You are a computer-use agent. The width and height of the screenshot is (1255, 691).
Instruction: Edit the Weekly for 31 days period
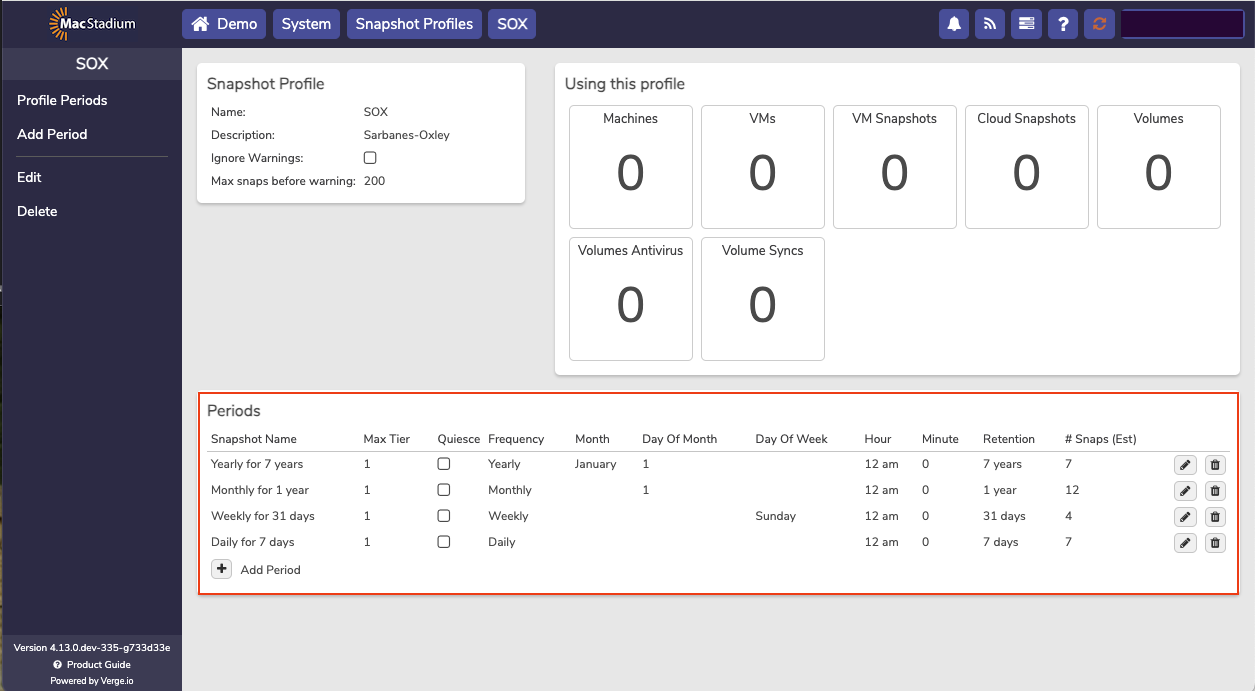[1185, 516]
